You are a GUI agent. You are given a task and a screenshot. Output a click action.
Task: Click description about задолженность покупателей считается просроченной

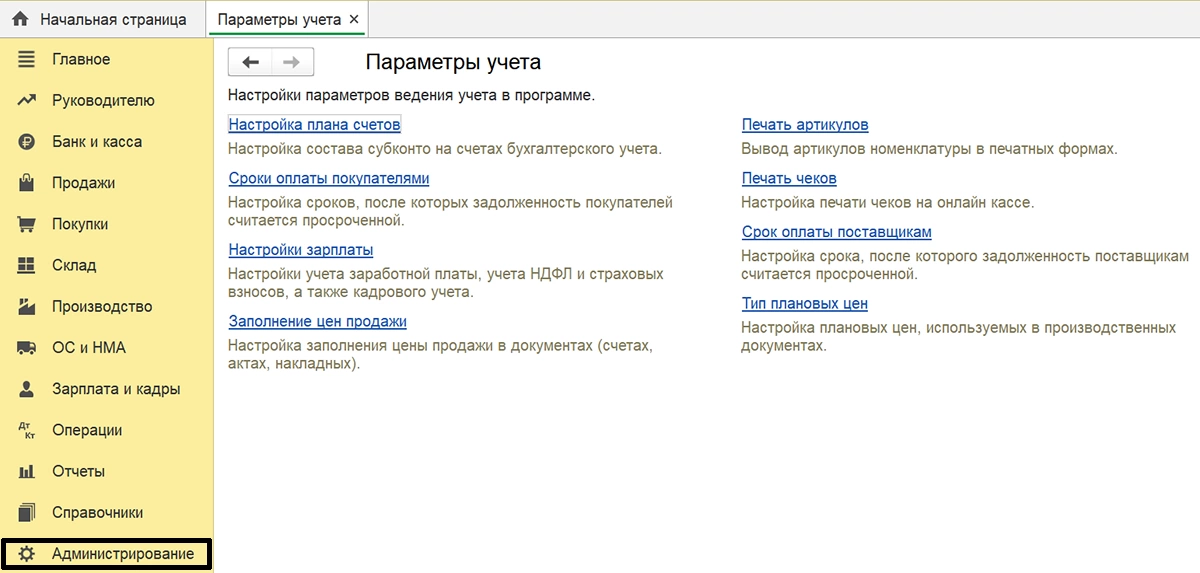[x=450, y=211]
